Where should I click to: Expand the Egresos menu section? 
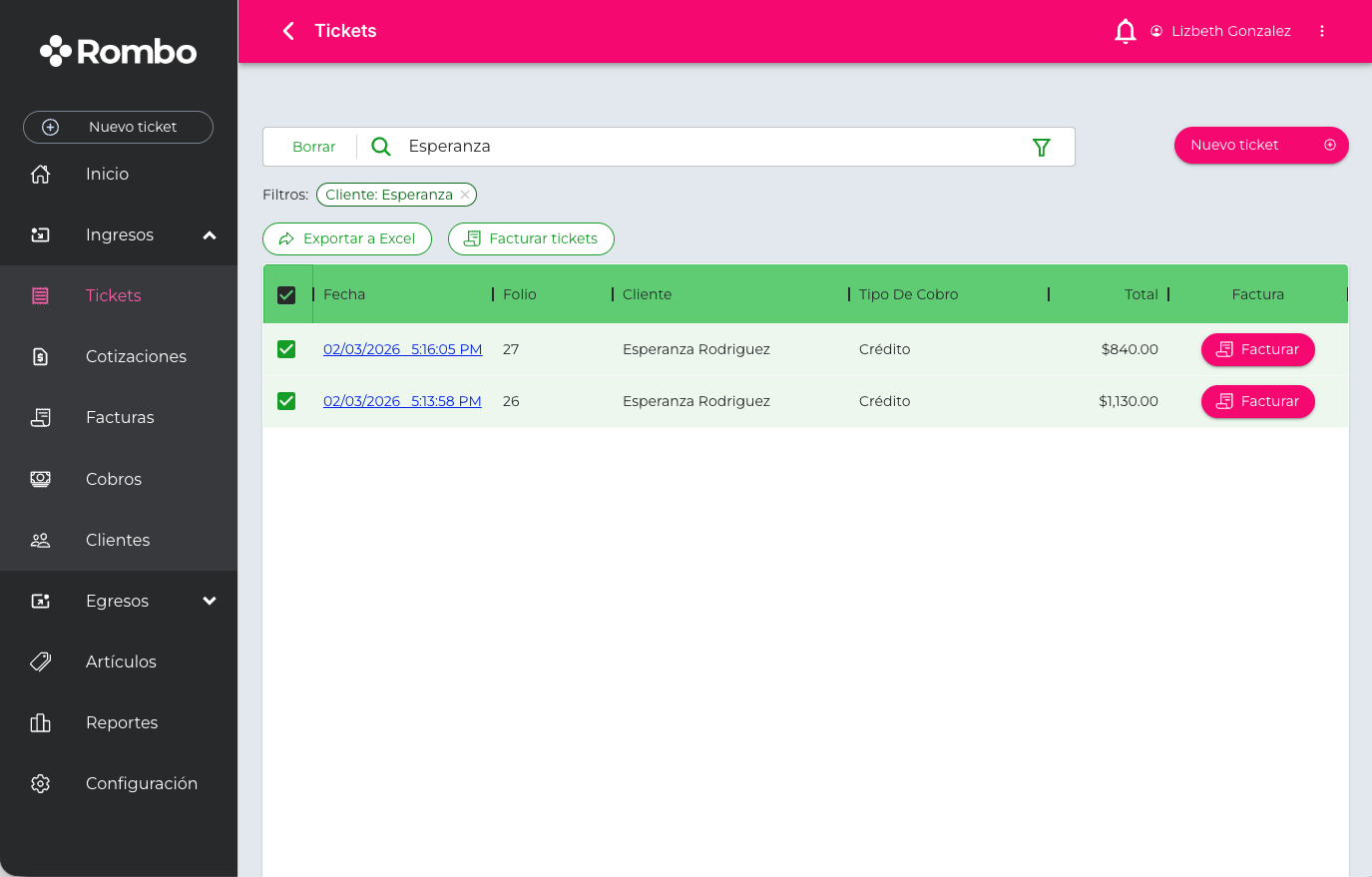point(210,601)
